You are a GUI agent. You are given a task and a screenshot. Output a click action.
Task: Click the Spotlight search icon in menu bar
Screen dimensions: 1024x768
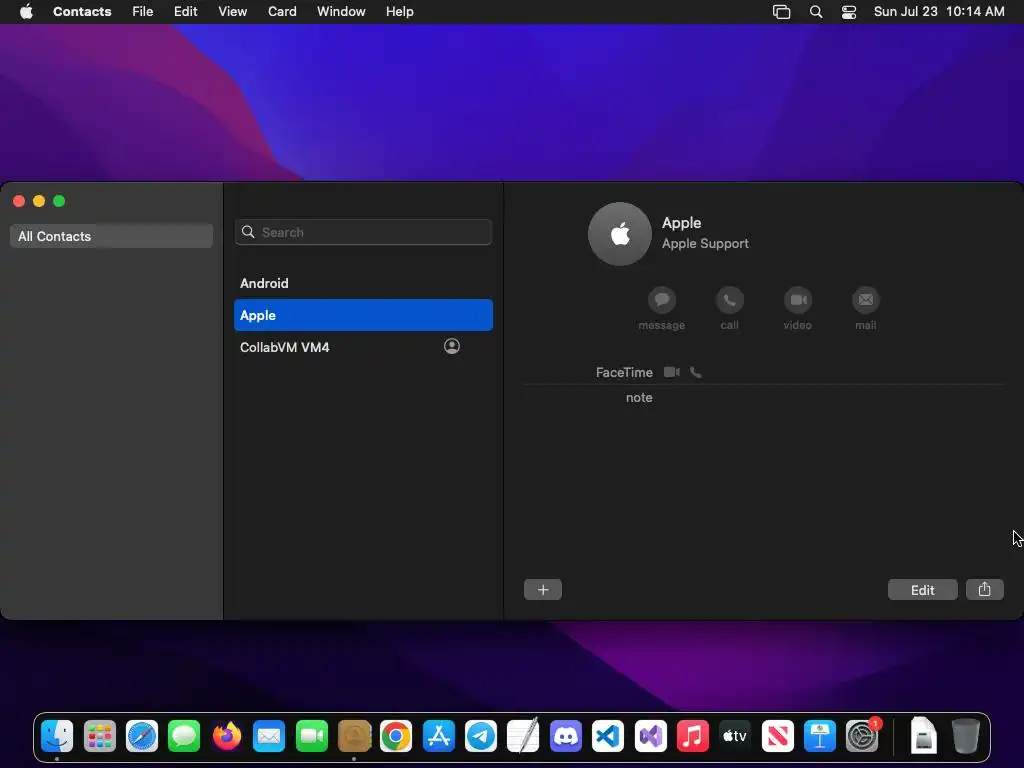[816, 12]
